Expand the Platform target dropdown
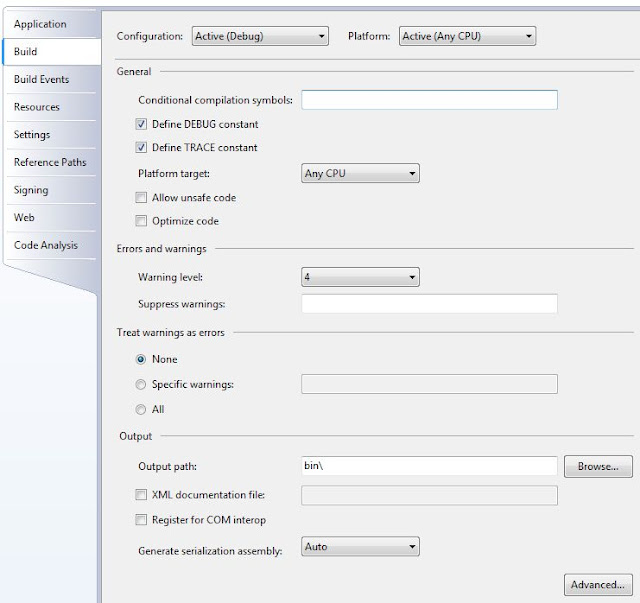 tap(360, 174)
